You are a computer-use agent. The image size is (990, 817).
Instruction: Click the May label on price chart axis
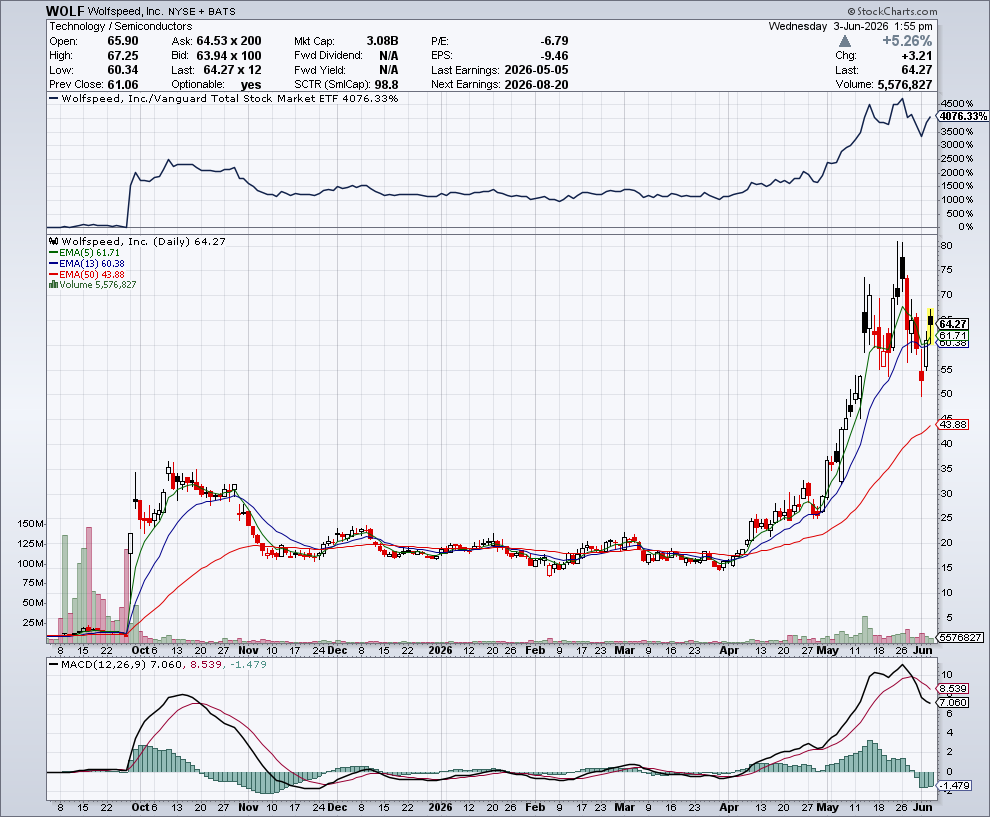(x=827, y=650)
